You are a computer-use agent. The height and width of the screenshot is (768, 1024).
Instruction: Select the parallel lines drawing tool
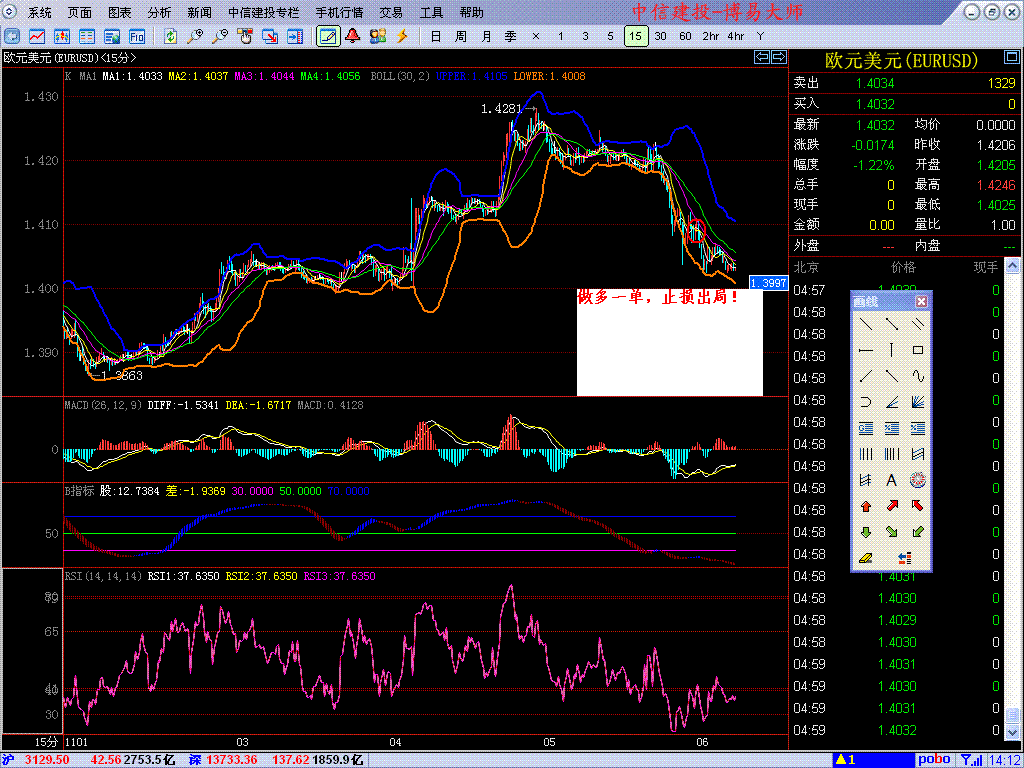click(x=918, y=323)
